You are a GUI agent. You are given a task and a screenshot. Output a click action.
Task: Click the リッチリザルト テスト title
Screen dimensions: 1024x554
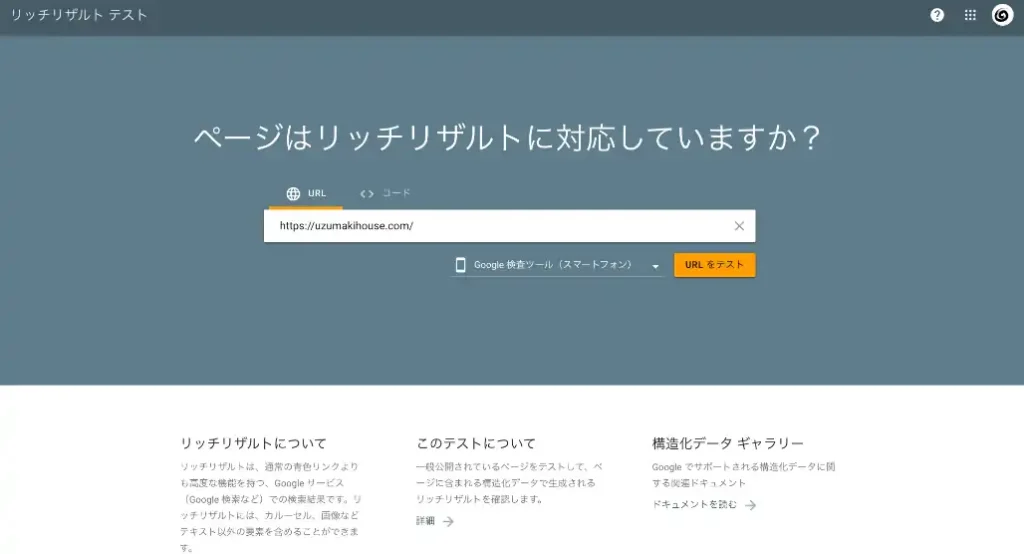[79, 15]
